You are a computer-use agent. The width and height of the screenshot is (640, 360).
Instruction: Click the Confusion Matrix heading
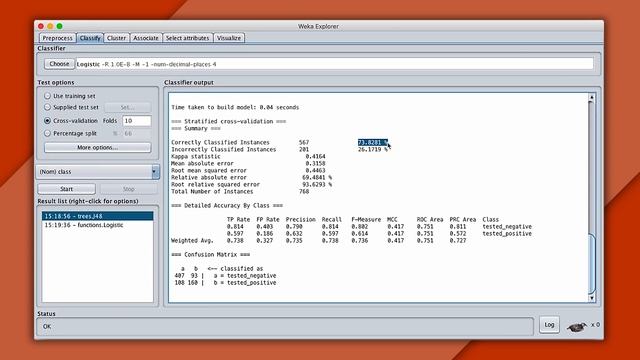point(211,255)
